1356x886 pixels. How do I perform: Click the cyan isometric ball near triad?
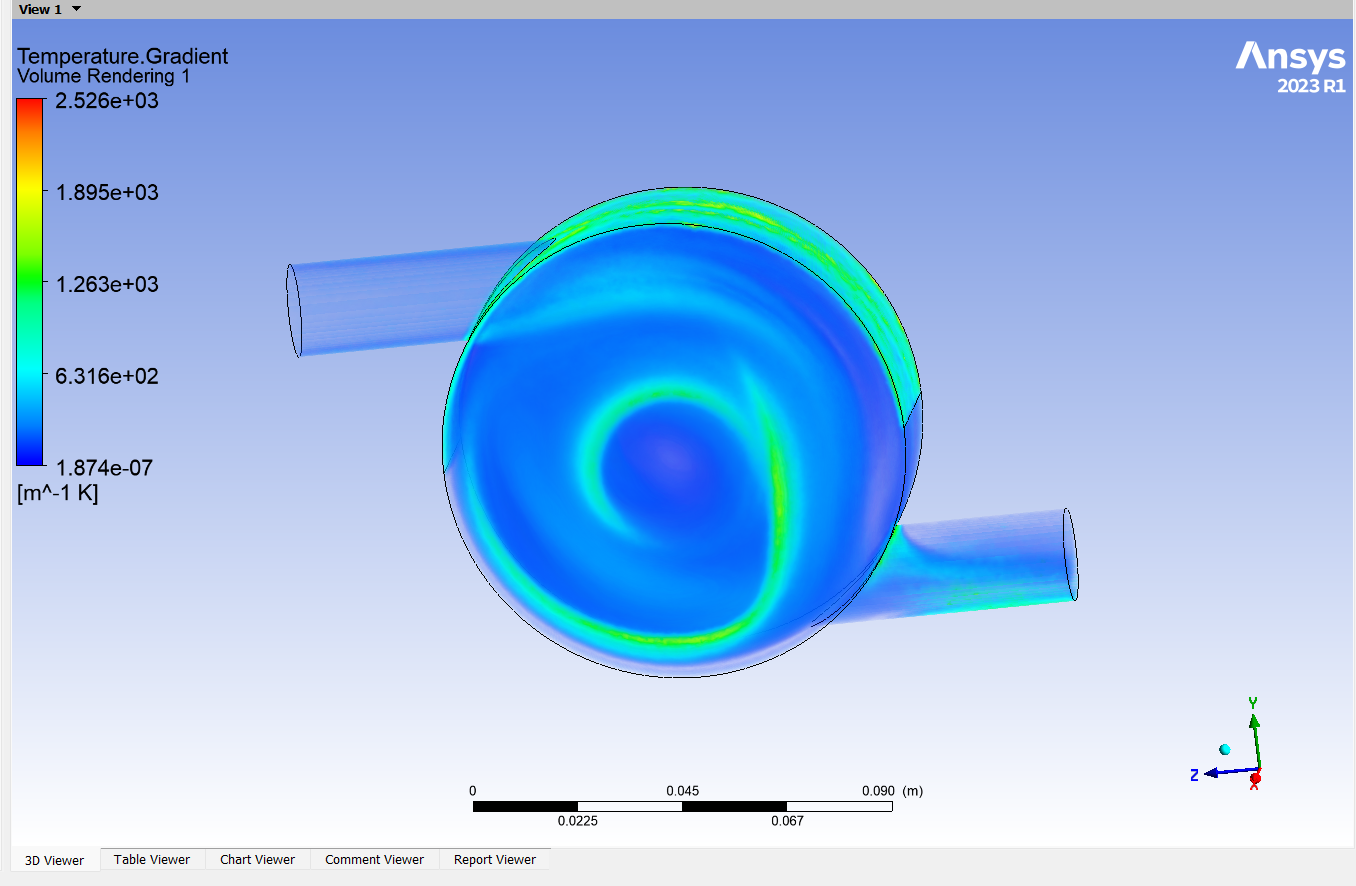(x=1224, y=749)
